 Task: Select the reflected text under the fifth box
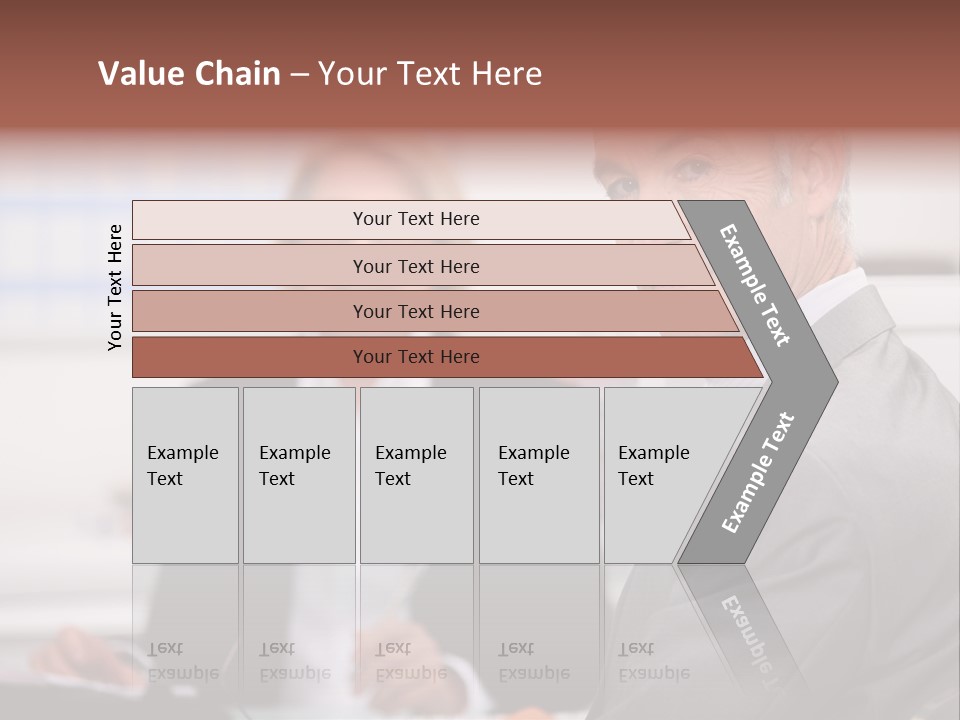click(654, 661)
